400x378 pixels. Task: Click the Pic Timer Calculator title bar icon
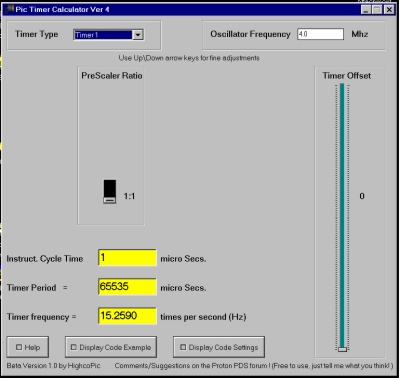tap(9, 9)
